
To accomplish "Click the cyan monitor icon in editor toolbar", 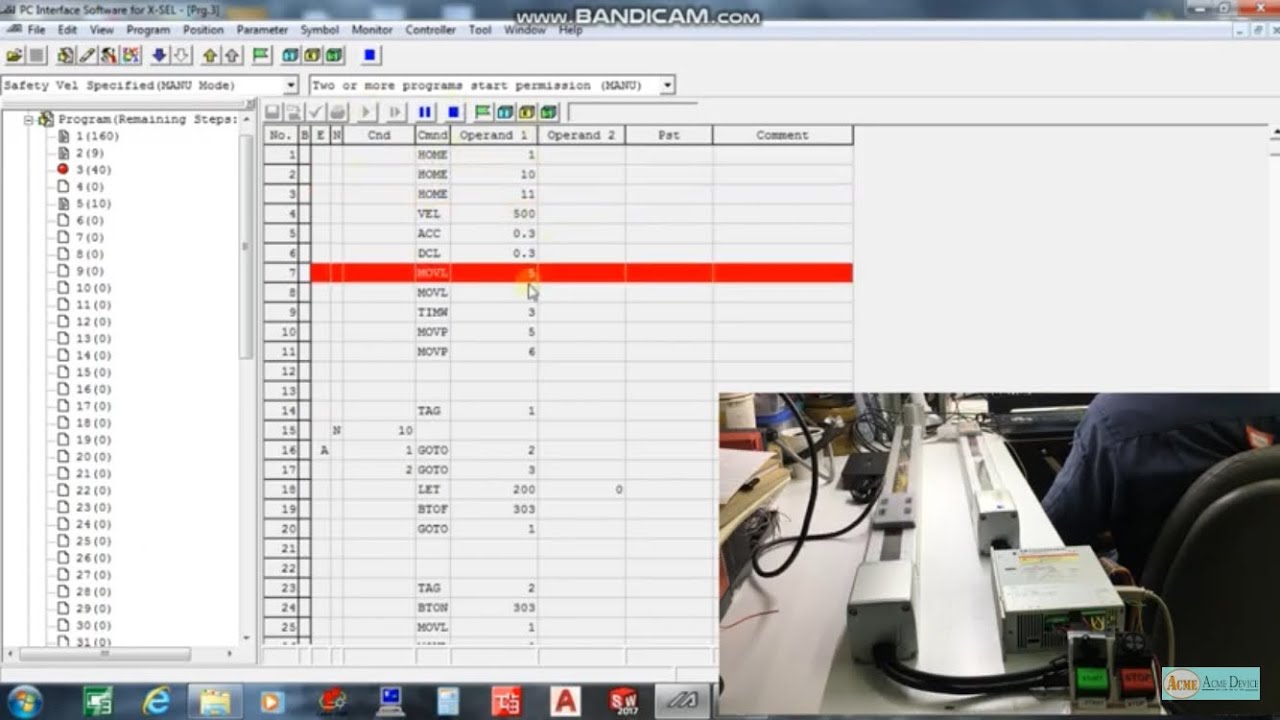I will pos(505,112).
